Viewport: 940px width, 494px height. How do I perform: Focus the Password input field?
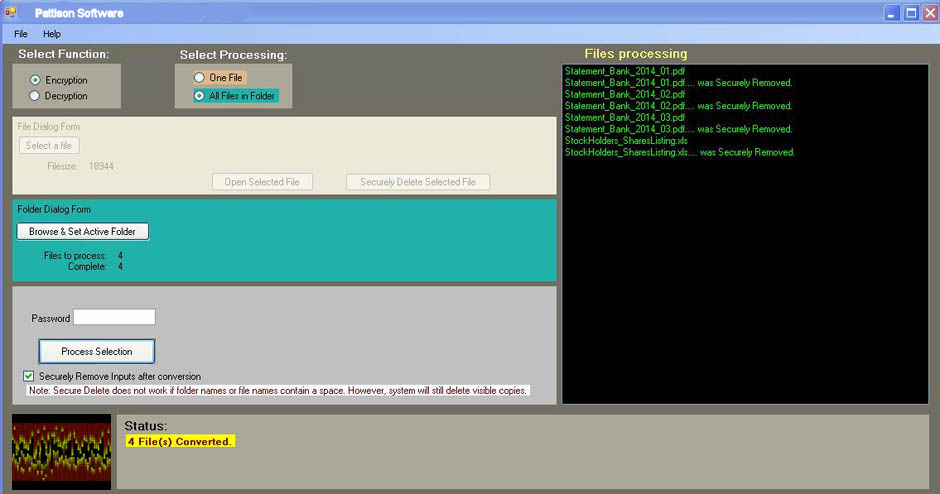point(114,318)
